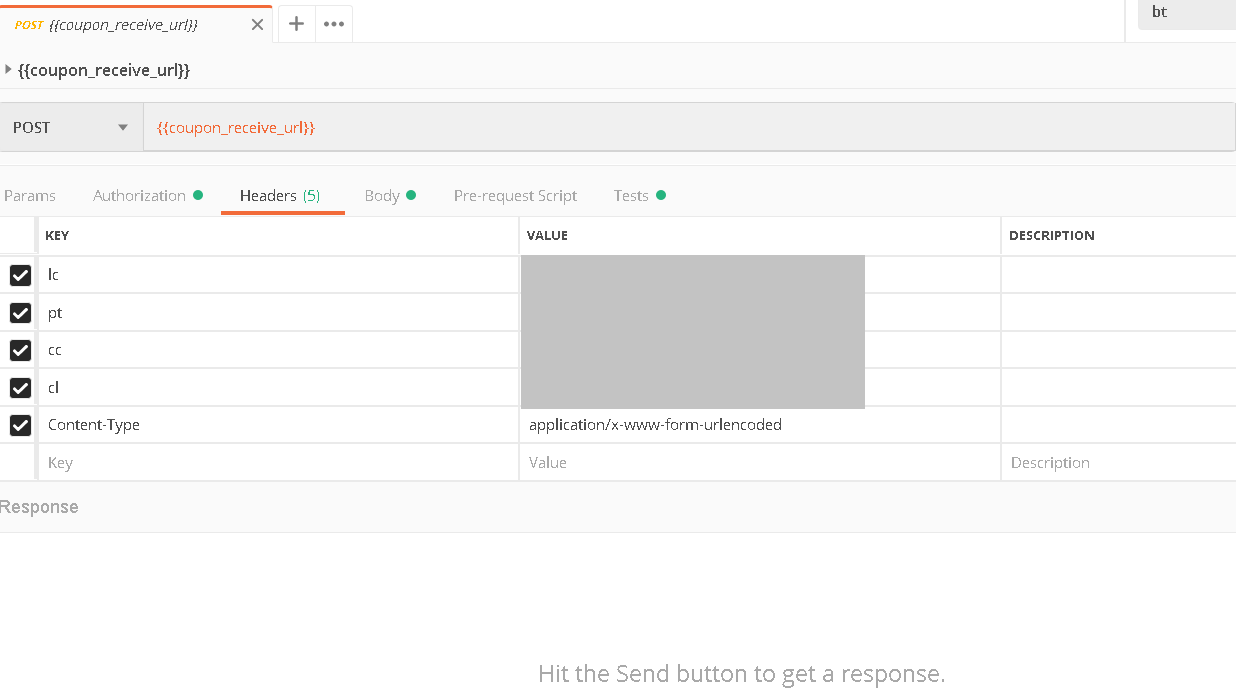Click the empty Key field for a new header
Screen dimensions: 1236x693
click(200, 462)
